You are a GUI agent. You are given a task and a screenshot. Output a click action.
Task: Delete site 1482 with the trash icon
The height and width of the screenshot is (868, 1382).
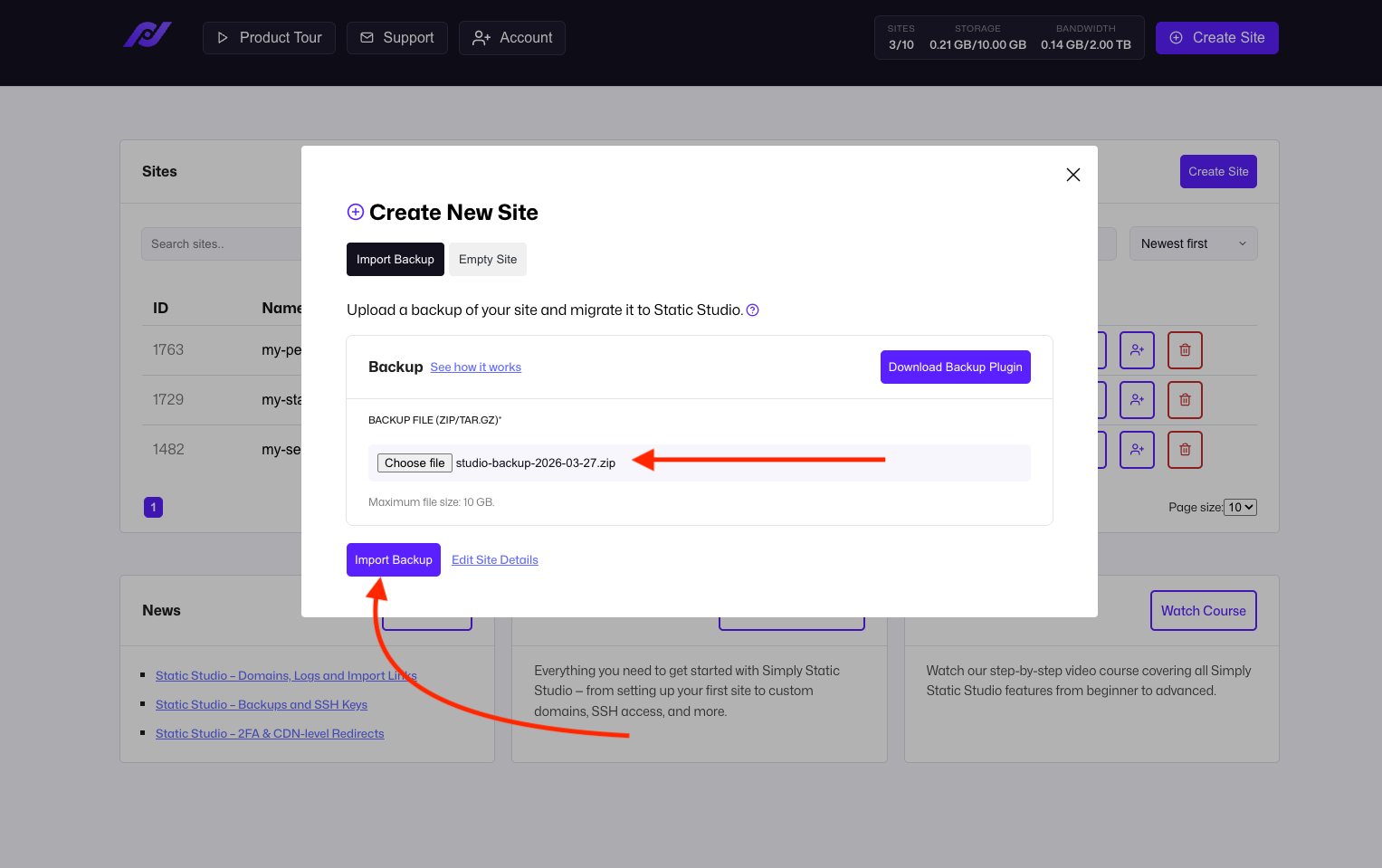click(x=1185, y=450)
